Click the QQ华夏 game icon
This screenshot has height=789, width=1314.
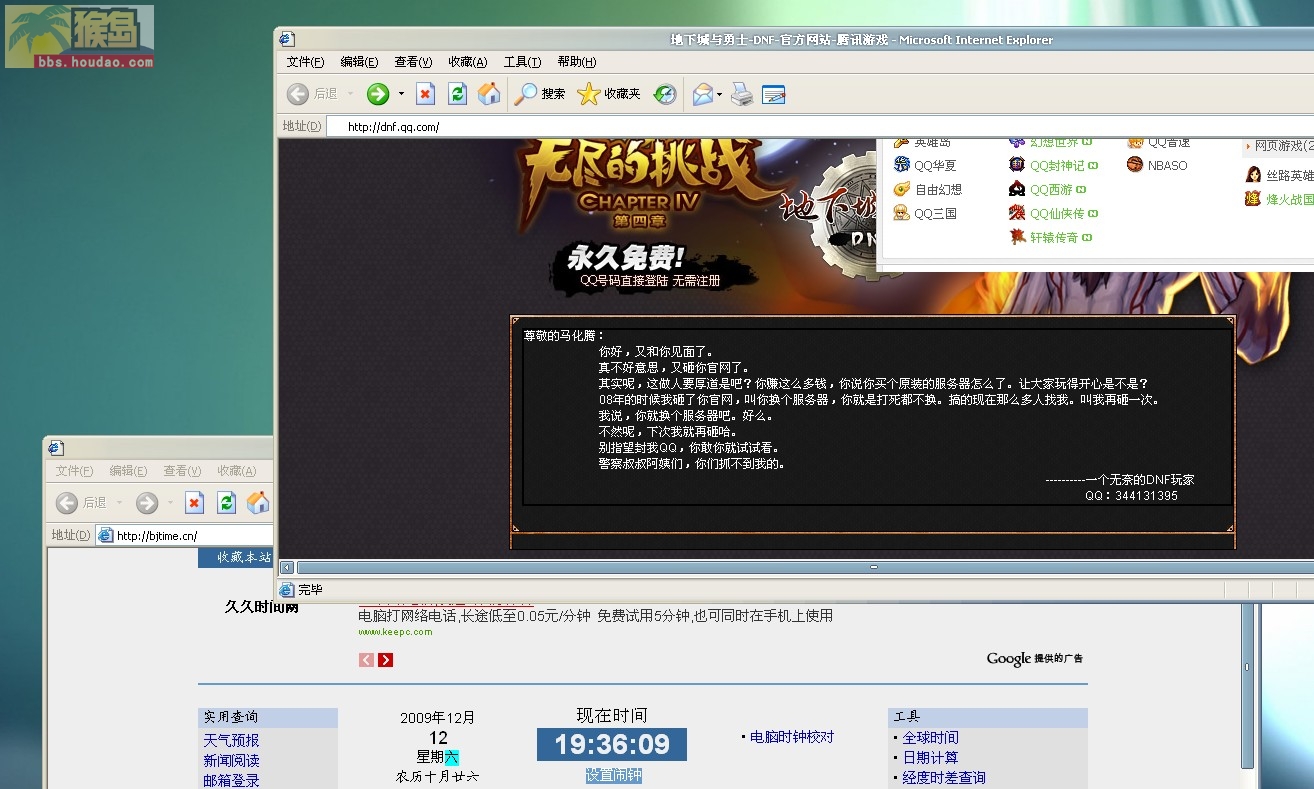tap(902, 165)
